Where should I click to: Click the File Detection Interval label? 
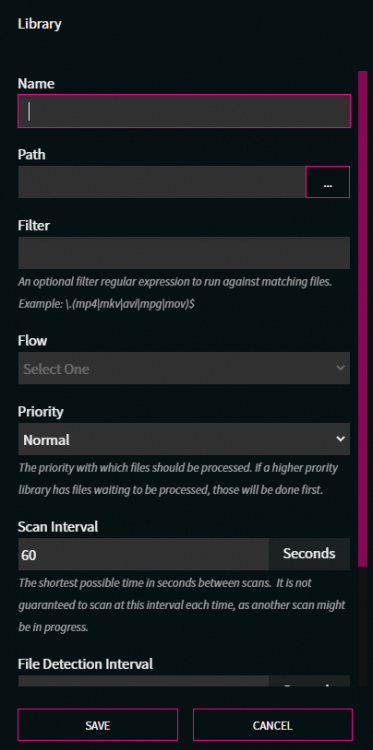click(85, 664)
